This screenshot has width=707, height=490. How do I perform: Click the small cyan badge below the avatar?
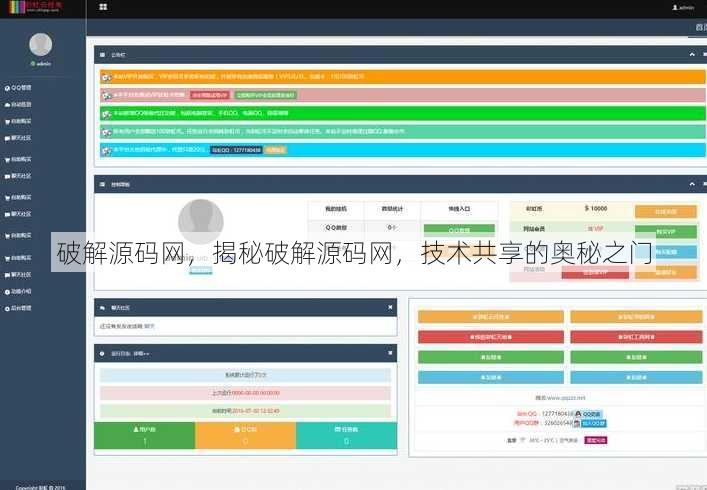tap(201, 270)
